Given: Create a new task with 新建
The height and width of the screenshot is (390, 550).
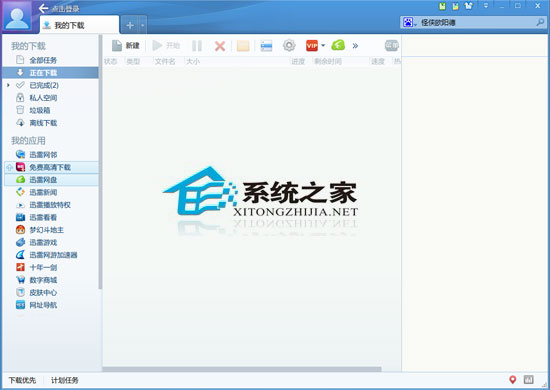Looking at the screenshot, I should (125, 46).
